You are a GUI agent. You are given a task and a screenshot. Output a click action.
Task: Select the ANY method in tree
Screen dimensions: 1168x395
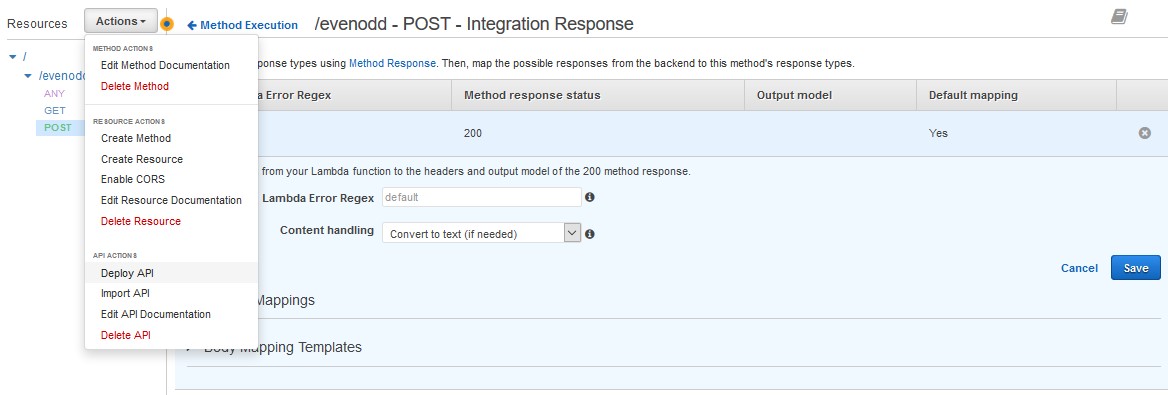tap(54, 93)
